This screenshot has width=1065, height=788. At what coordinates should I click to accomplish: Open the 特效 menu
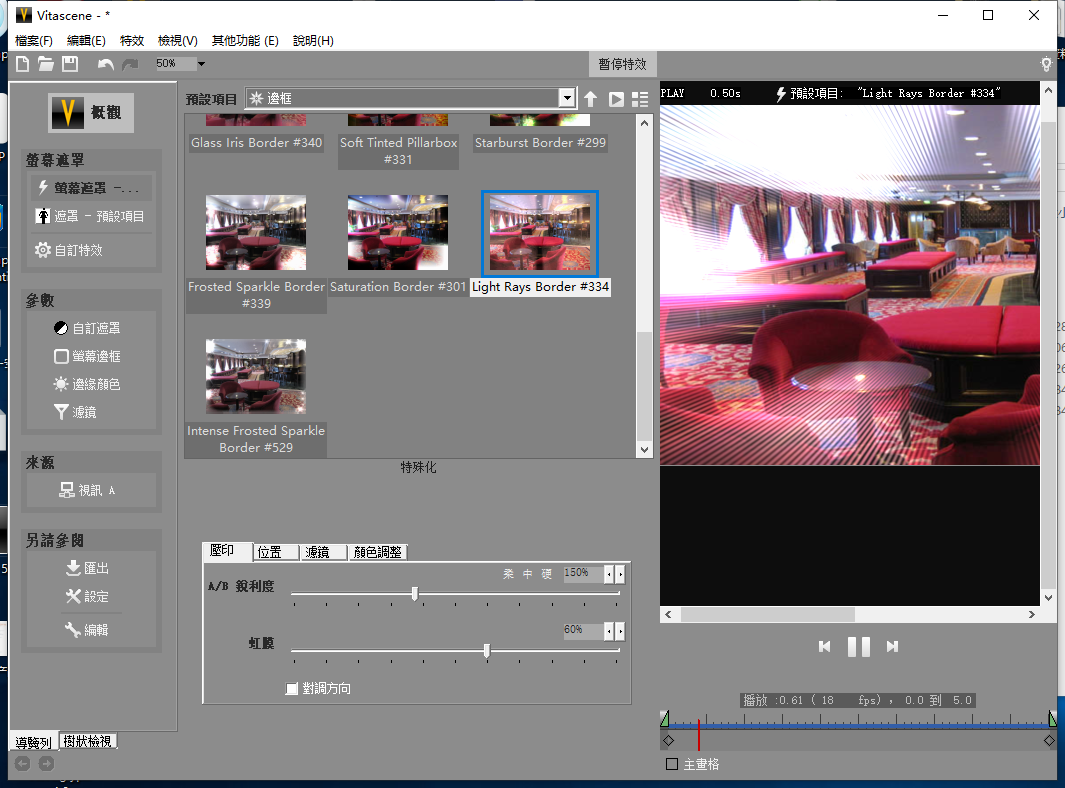pos(131,40)
